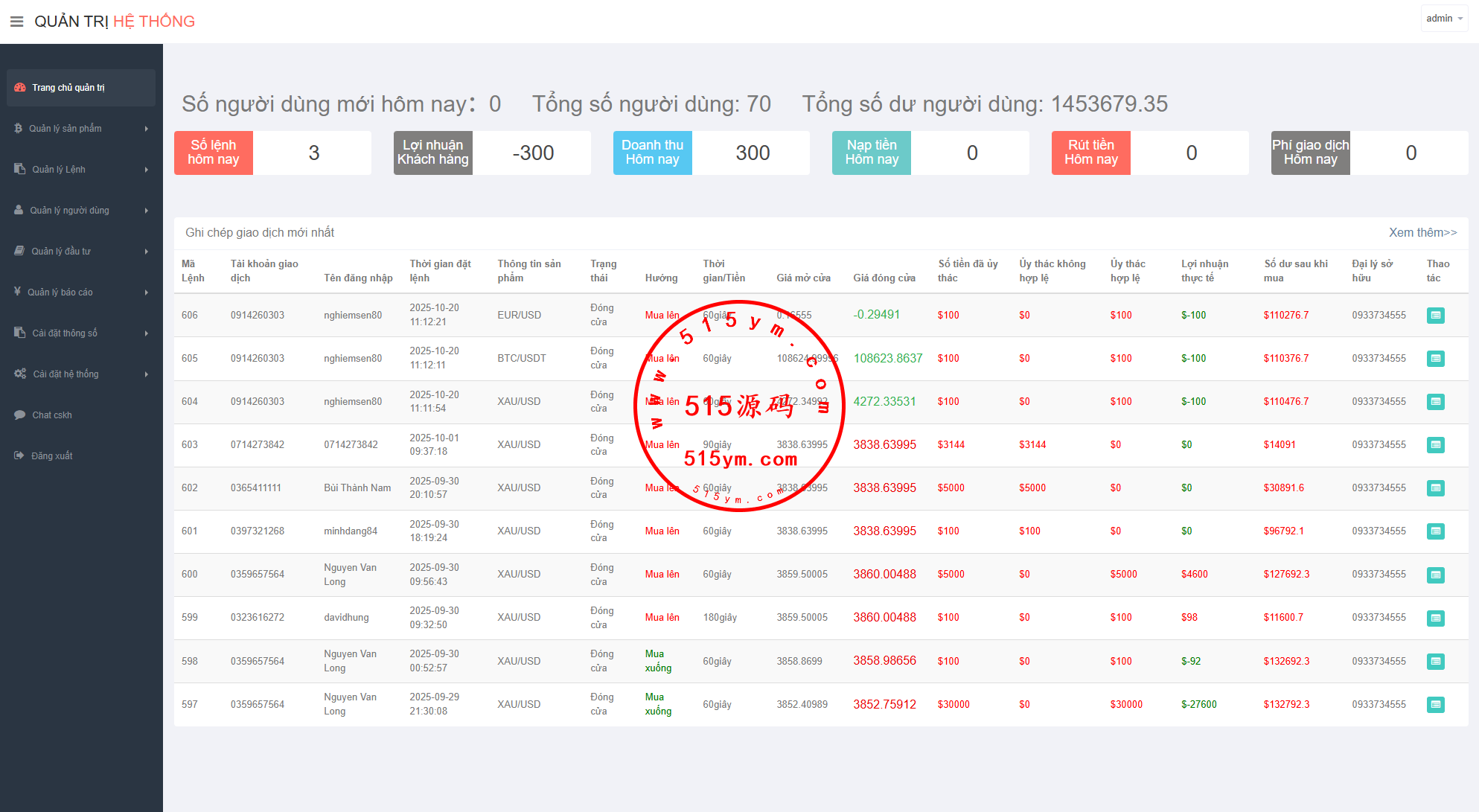
Task: Open Cài đặt thông số menu
Action: pyautogui.click(x=65, y=333)
